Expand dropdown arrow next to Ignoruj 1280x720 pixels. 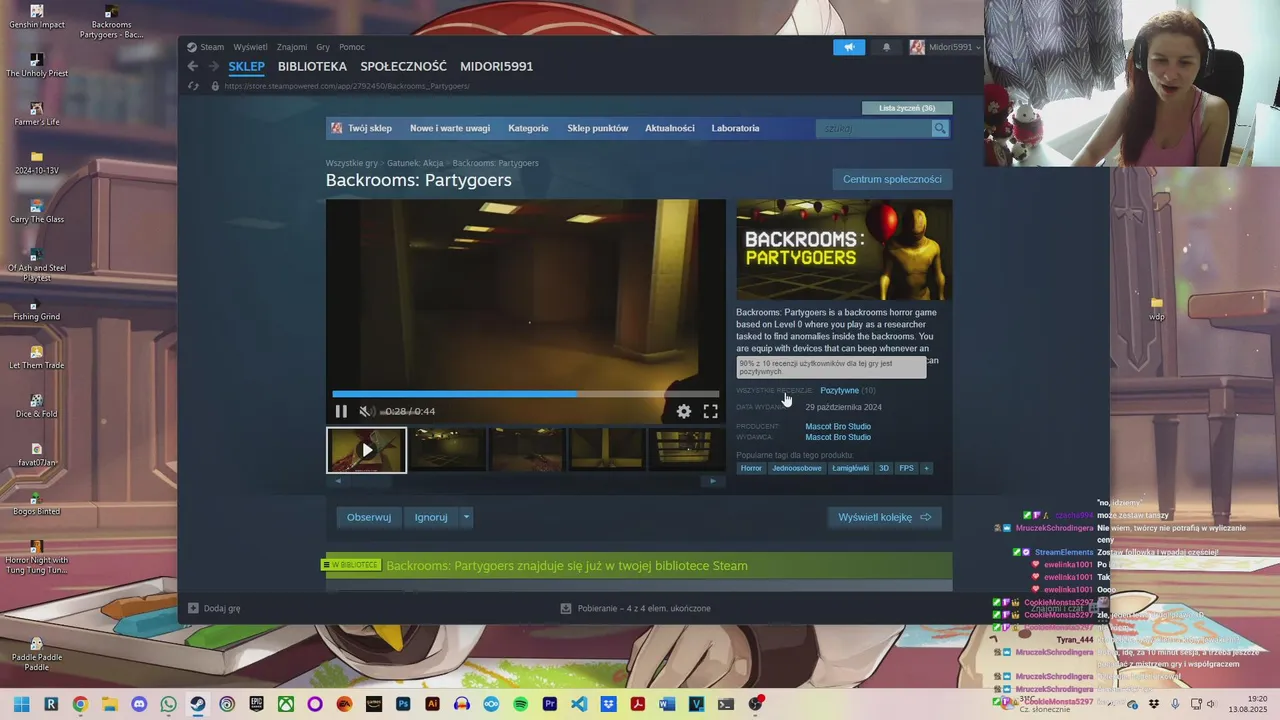[x=466, y=517]
